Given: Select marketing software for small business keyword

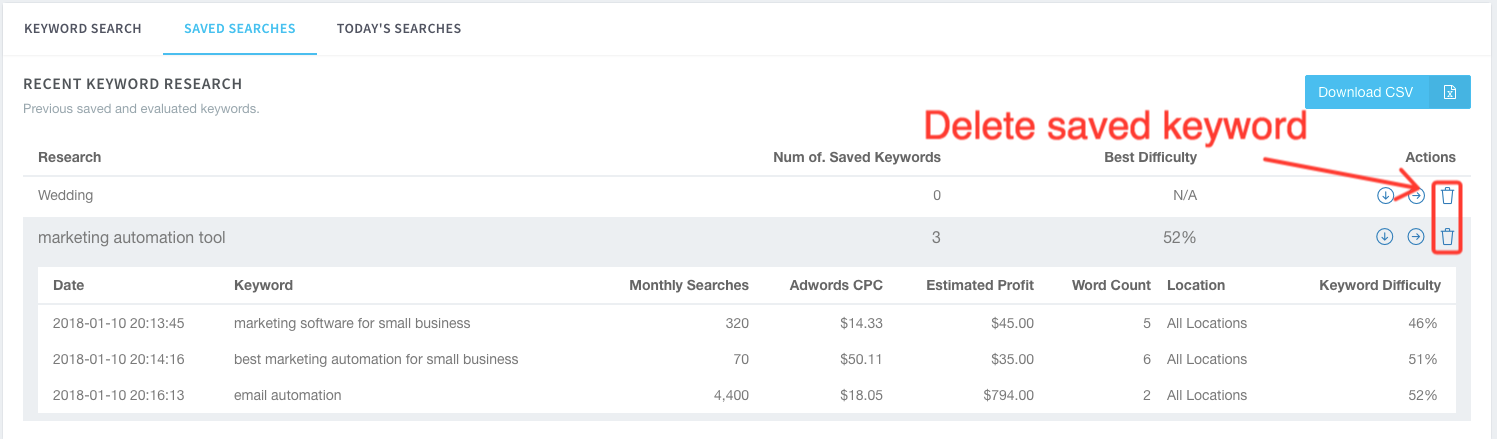Looking at the screenshot, I should tap(352, 323).
